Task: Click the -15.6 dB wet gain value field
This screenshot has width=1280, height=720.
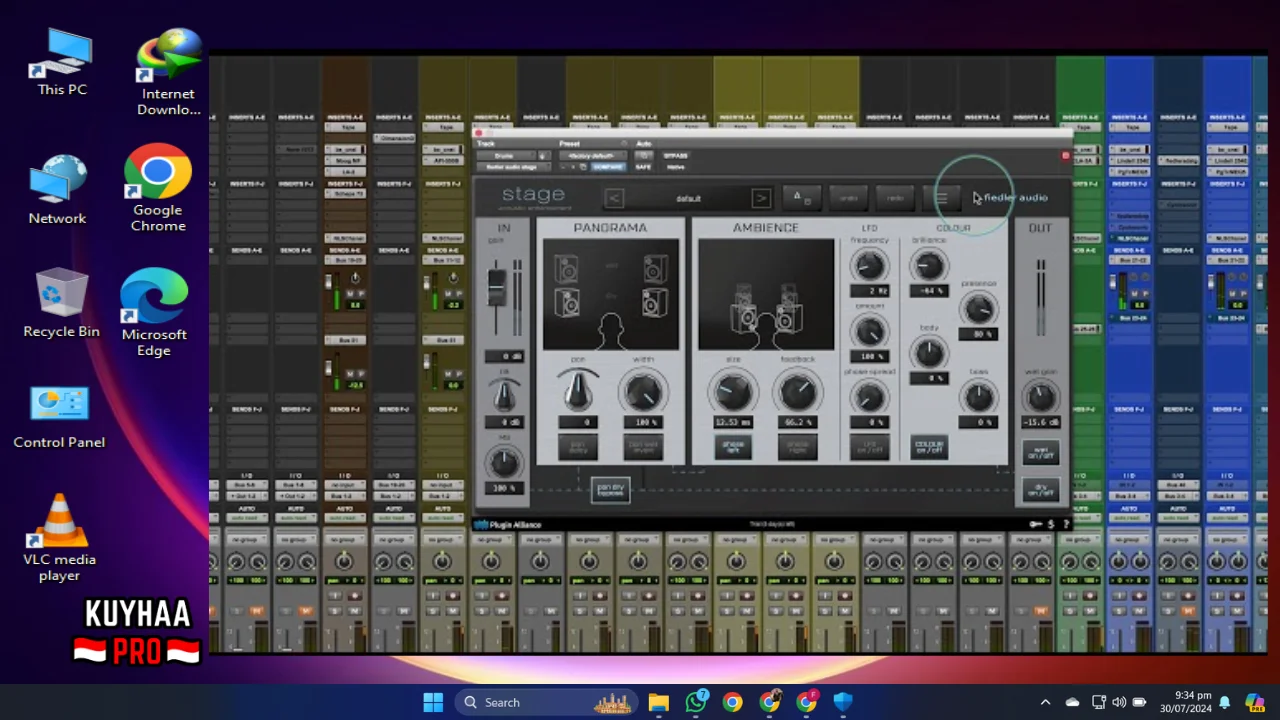Action: click(x=1041, y=422)
